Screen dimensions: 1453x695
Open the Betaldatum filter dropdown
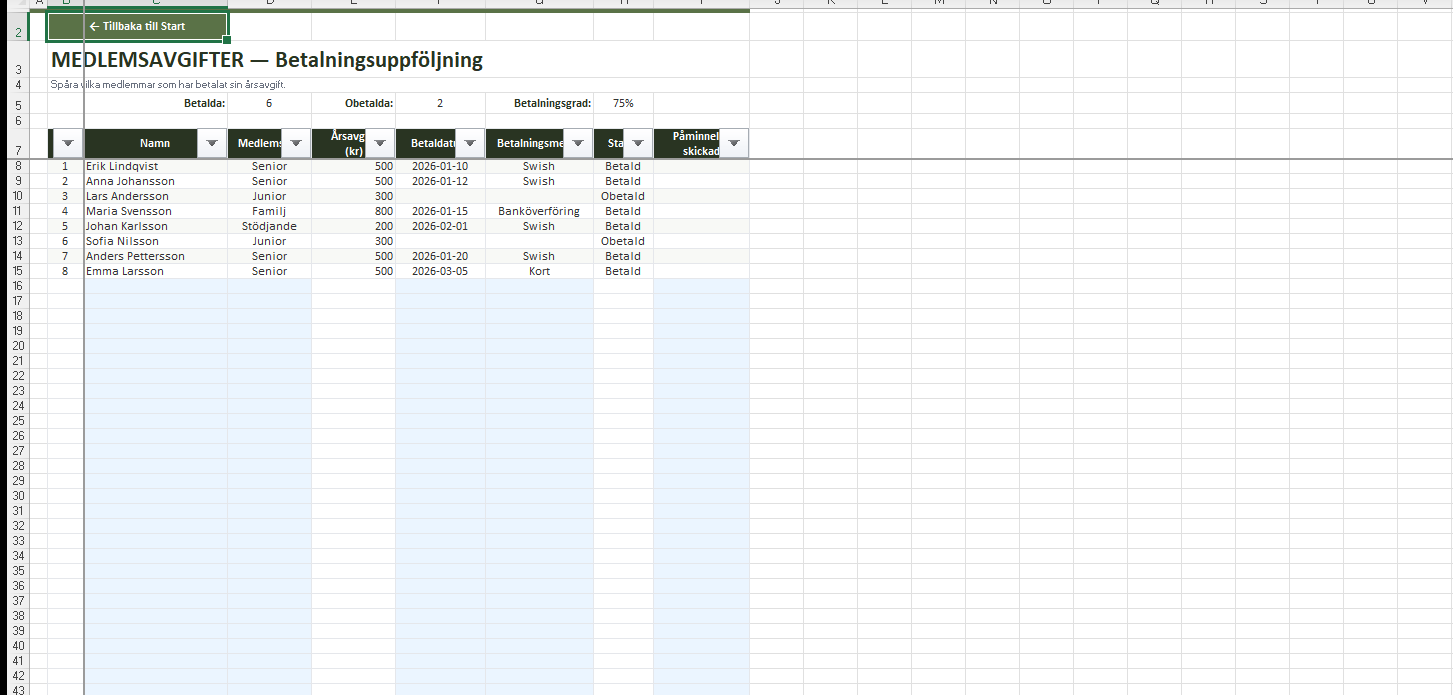tap(470, 144)
